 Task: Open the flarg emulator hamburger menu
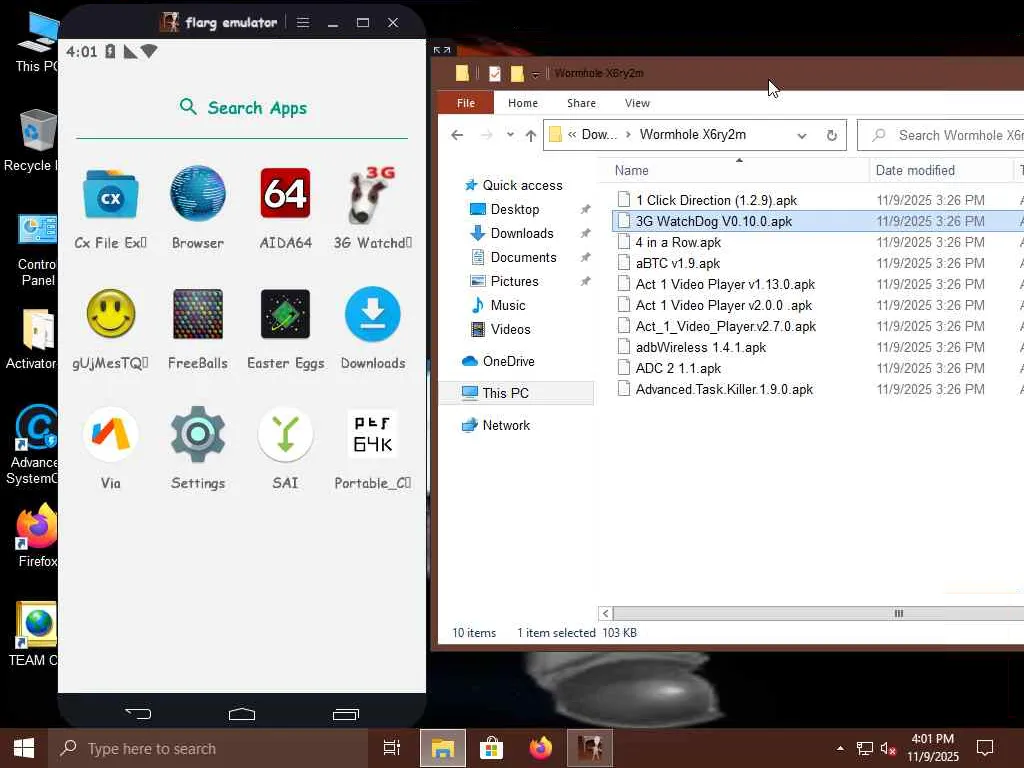(x=302, y=23)
